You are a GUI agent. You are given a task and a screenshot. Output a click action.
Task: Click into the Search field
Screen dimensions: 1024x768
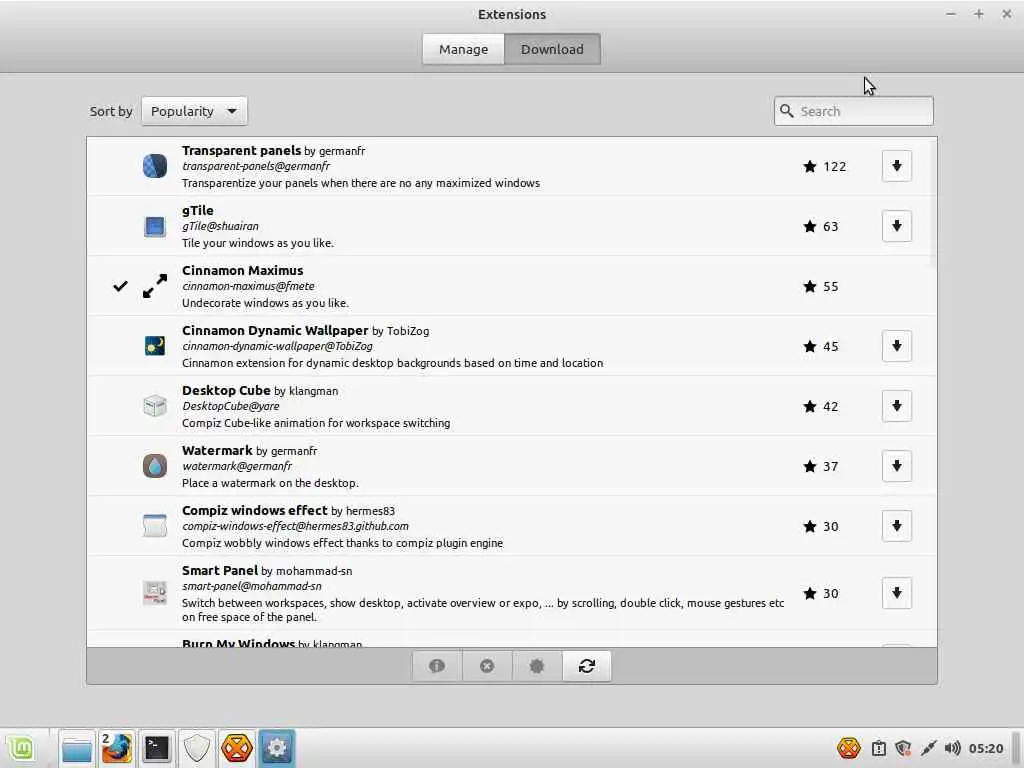[x=854, y=111]
